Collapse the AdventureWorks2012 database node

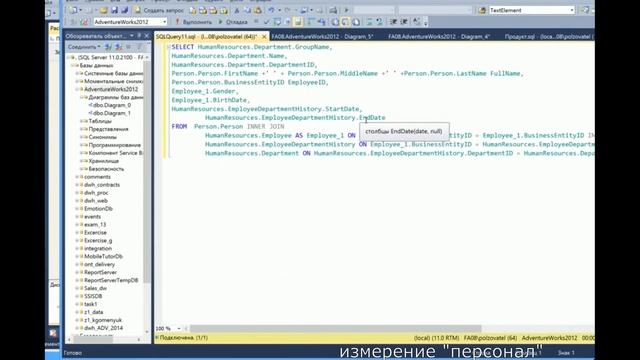78,89
